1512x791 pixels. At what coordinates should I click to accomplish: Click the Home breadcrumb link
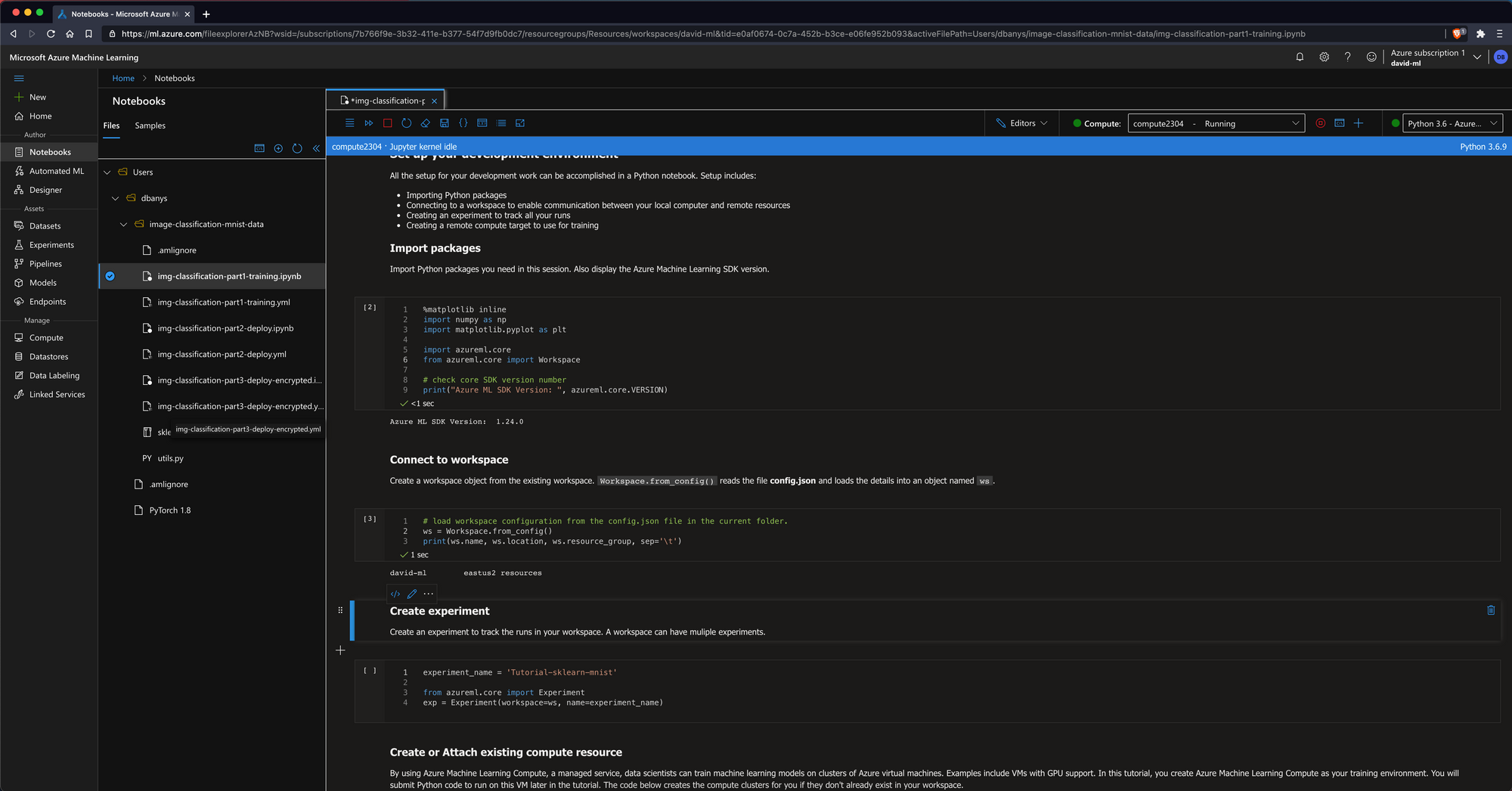tap(123, 78)
